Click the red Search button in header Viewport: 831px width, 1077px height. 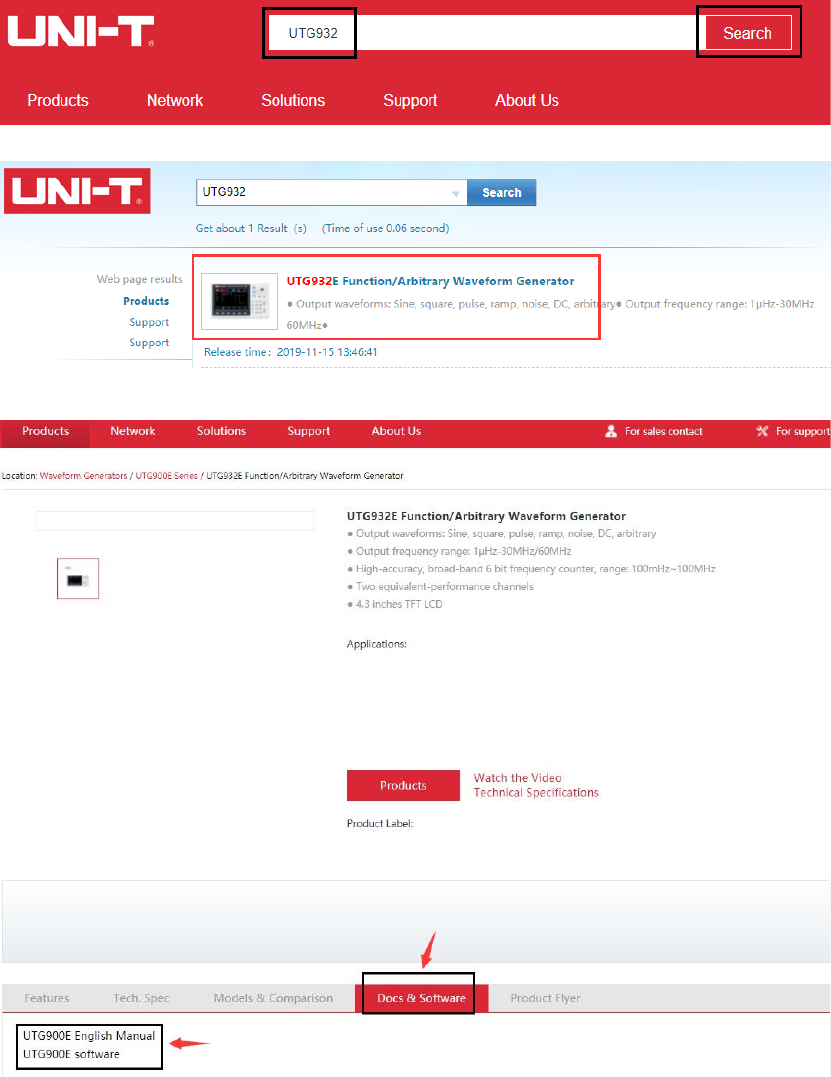click(x=747, y=33)
